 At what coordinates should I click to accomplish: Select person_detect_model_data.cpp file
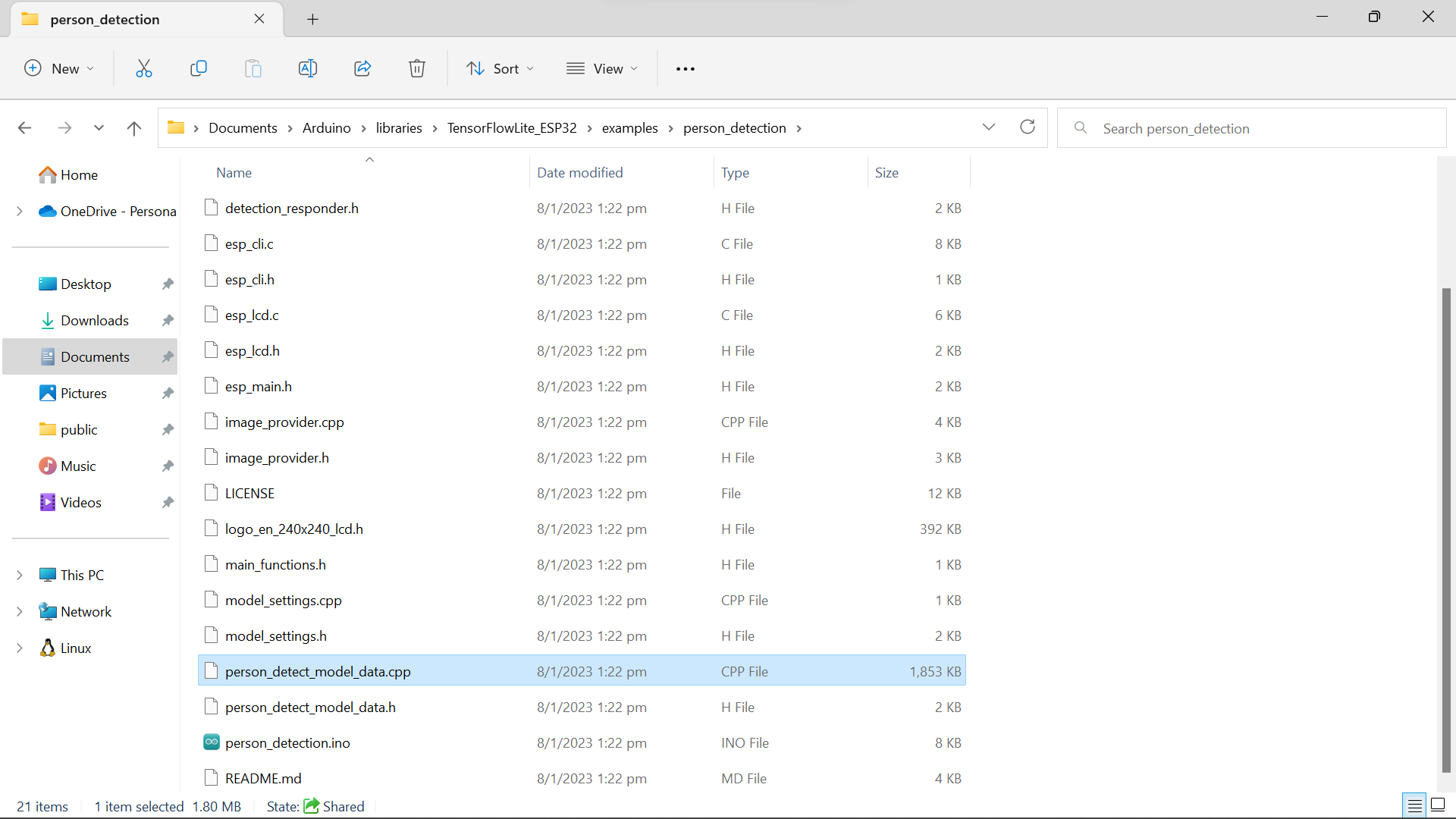pyautogui.click(x=318, y=671)
